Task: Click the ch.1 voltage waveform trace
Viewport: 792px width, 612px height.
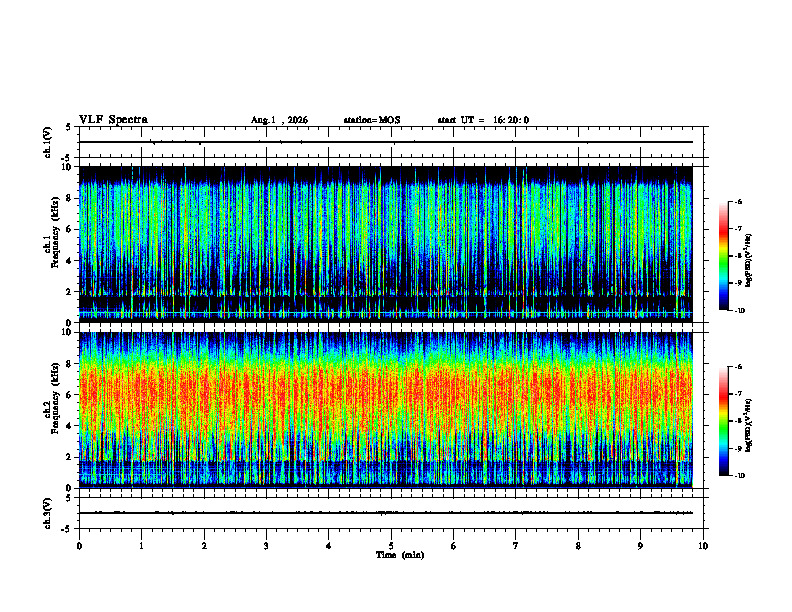Action: 386,142
